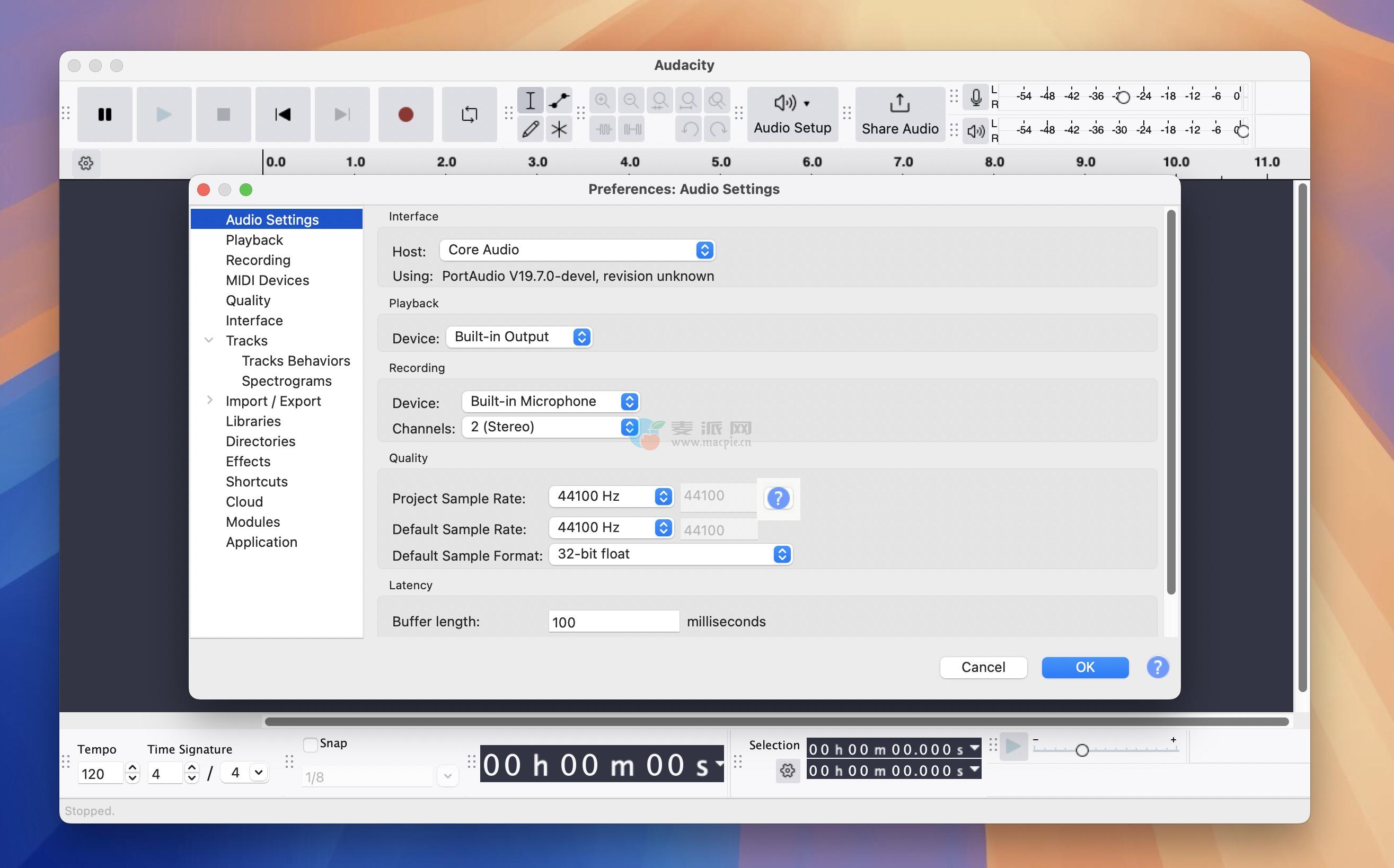
Task: Adjust the recording level slider knob
Action: pyautogui.click(x=1123, y=97)
